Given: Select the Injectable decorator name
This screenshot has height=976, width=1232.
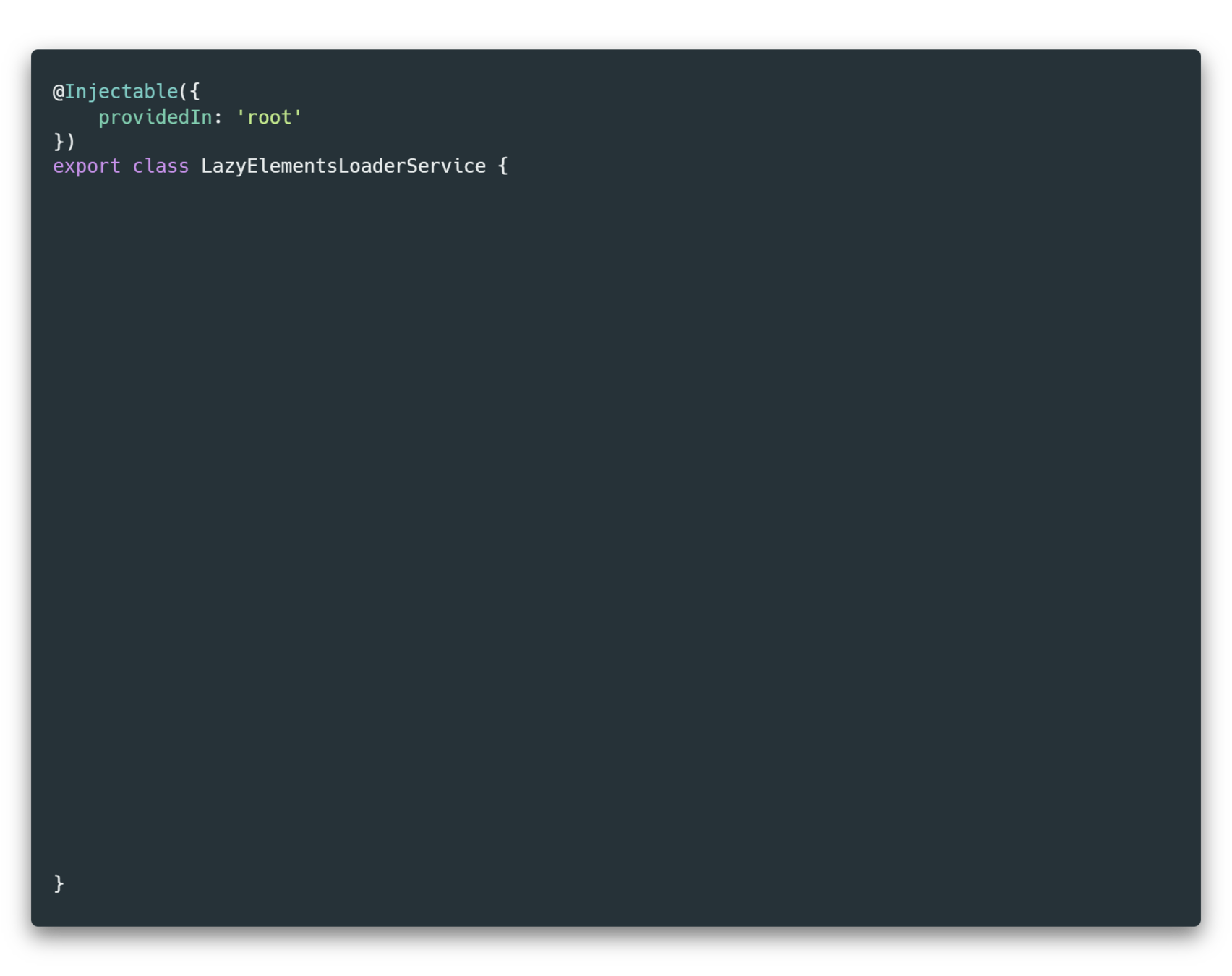Looking at the screenshot, I should click(x=121, y=92).
